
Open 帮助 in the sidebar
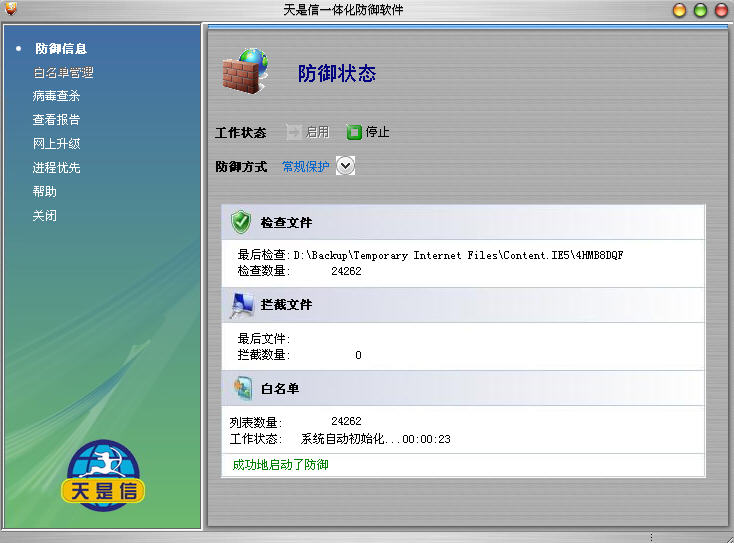coord(44,191)
